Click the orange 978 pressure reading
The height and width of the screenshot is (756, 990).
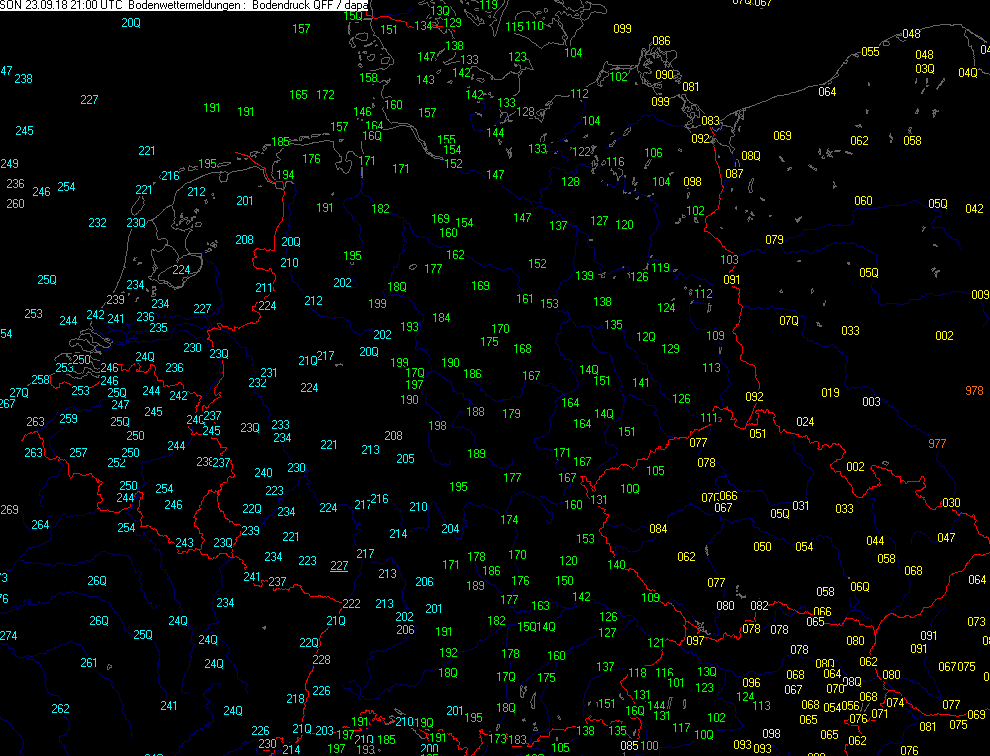[974, 390]
